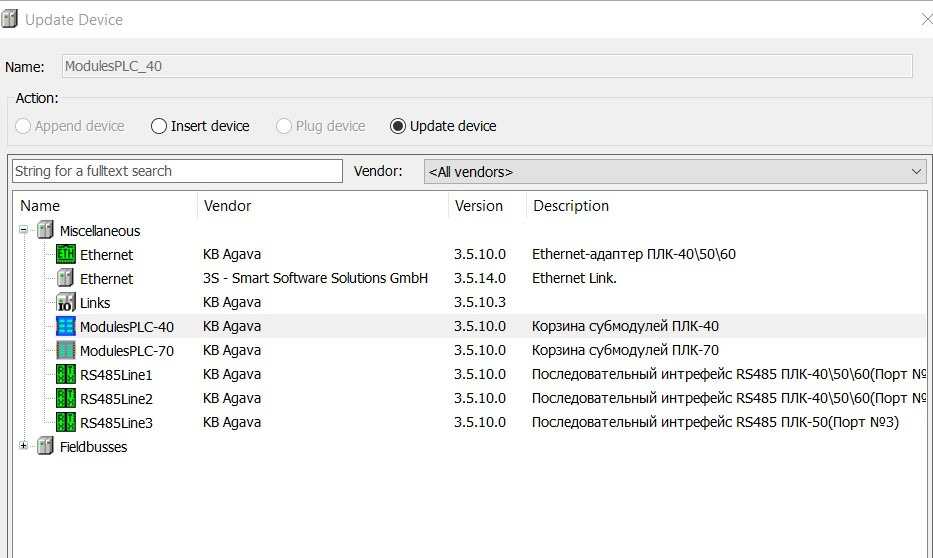The height and width of the screenshot is (558, 933).
Task: Click the RS485Line3 port icon
Action: pos(65,422)
